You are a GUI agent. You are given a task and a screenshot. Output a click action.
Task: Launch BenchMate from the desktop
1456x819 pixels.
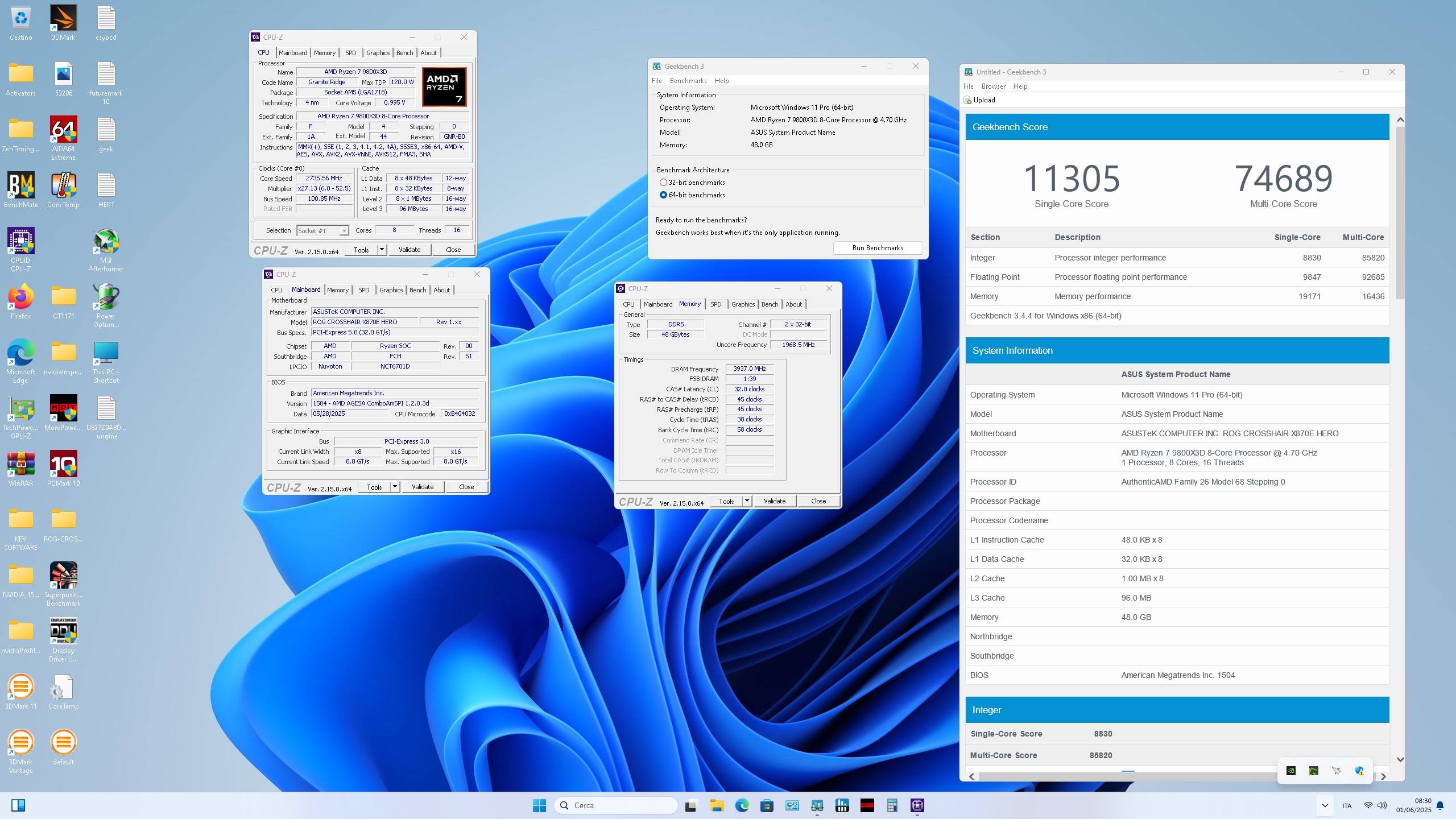click(x=20, y=190)
